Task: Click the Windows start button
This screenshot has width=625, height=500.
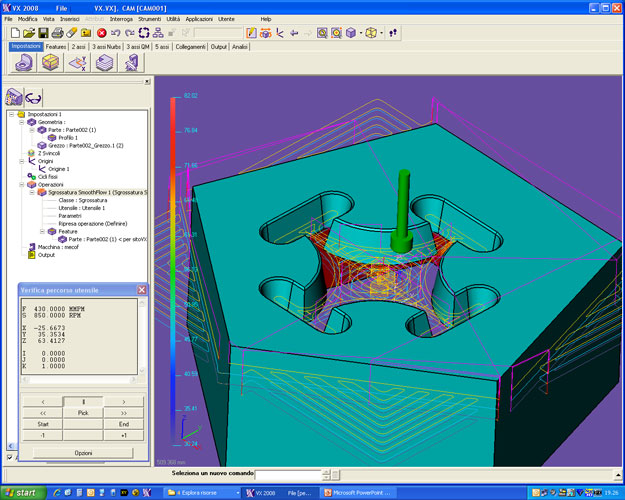Action: point(22,493)
